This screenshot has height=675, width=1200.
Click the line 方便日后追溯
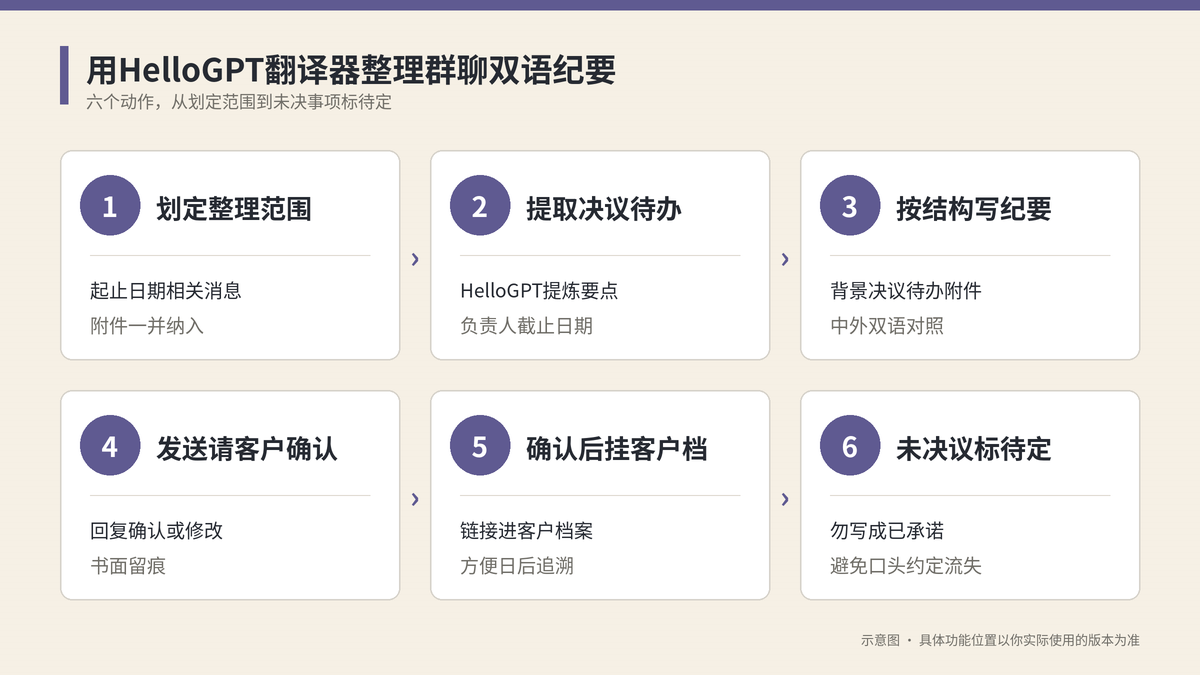[517, 565]
